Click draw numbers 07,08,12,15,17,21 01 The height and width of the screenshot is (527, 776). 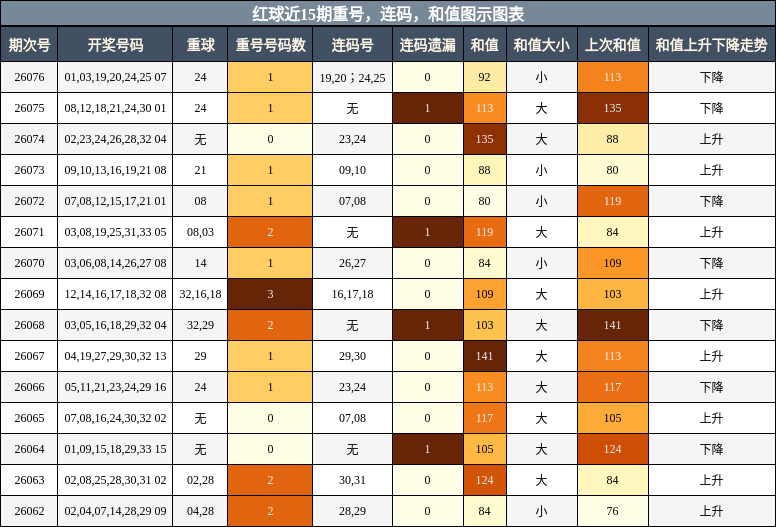115,201
